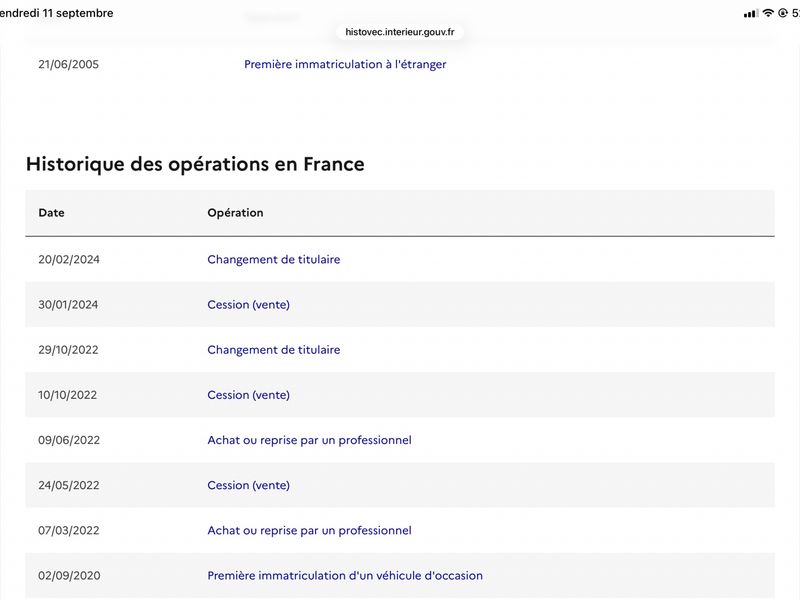Click 'Changement de titulaire' dated 20/02/2024
Screen dimensions: 800x600
273,259
